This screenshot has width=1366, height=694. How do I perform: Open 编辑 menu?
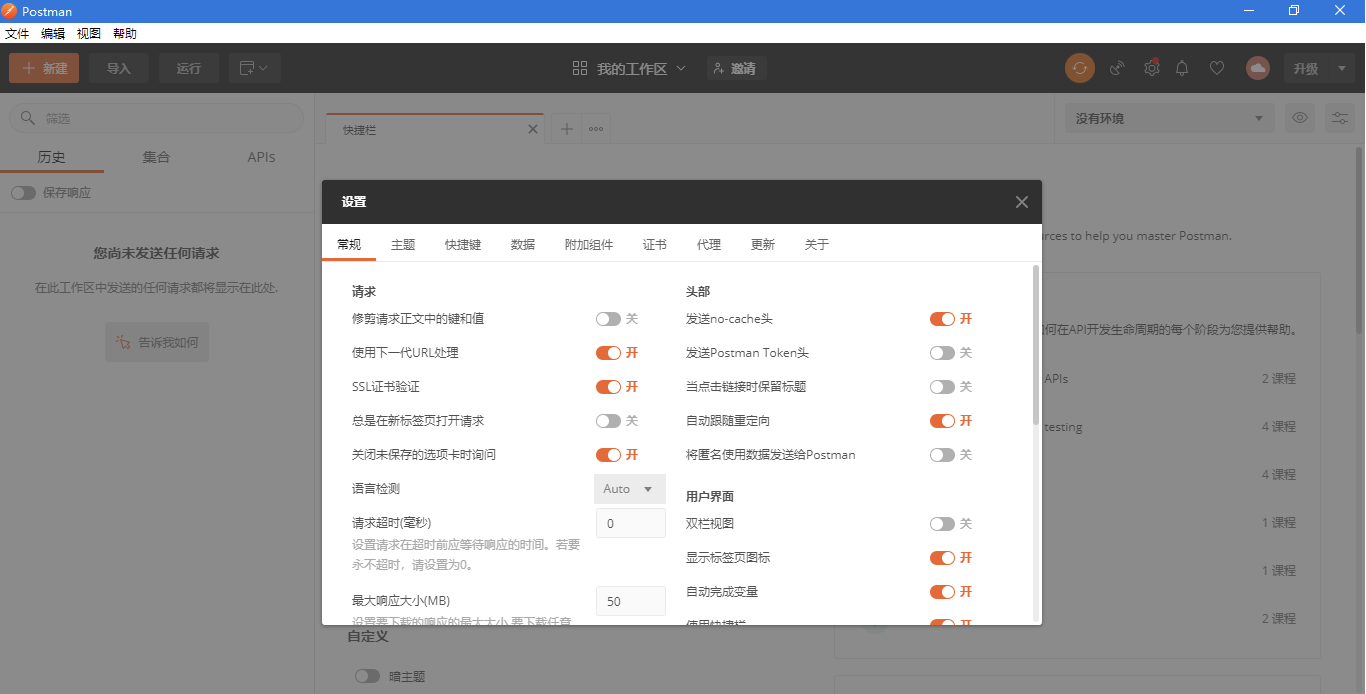(x=53, y=33)
